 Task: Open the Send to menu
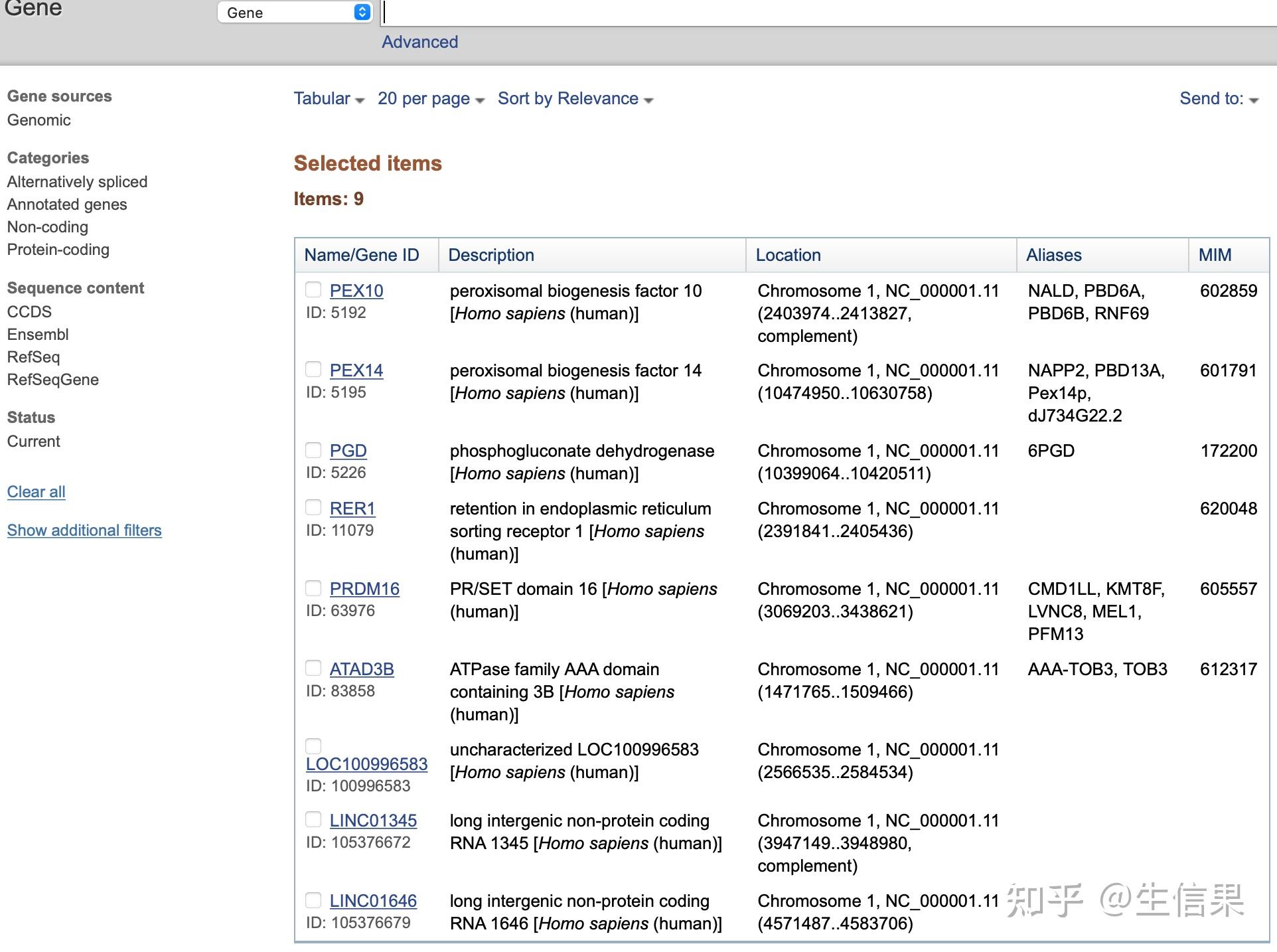click(x=1218, y=99)
